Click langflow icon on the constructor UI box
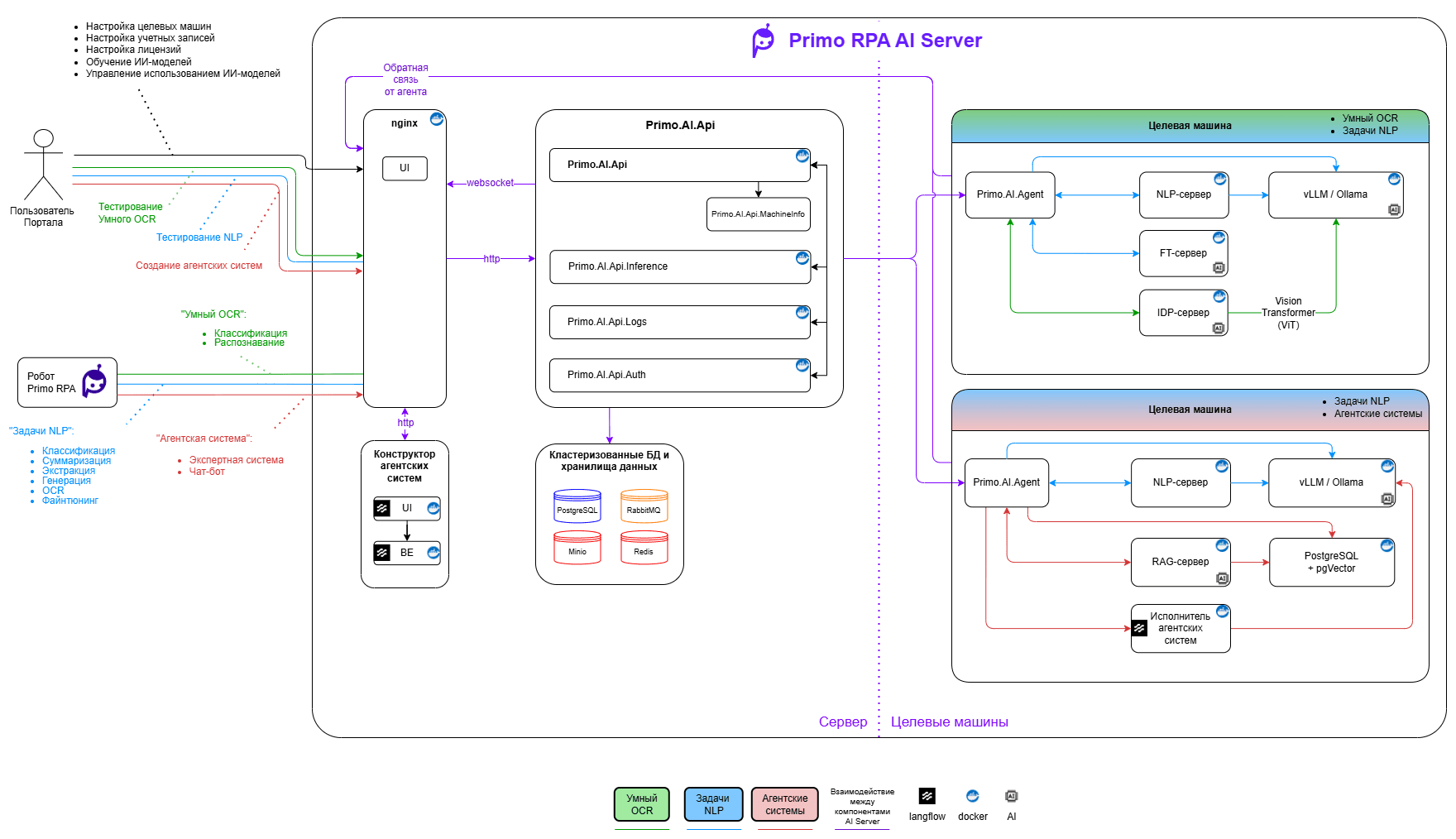 point(382,508)
